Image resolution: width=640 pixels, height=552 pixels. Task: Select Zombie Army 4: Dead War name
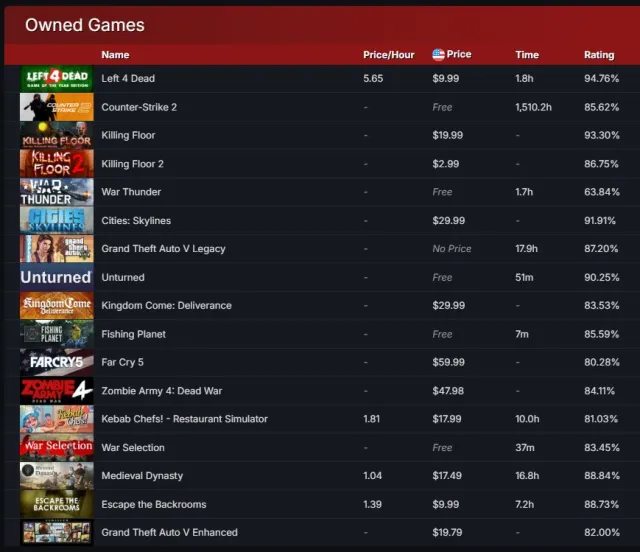coord(162,391)
